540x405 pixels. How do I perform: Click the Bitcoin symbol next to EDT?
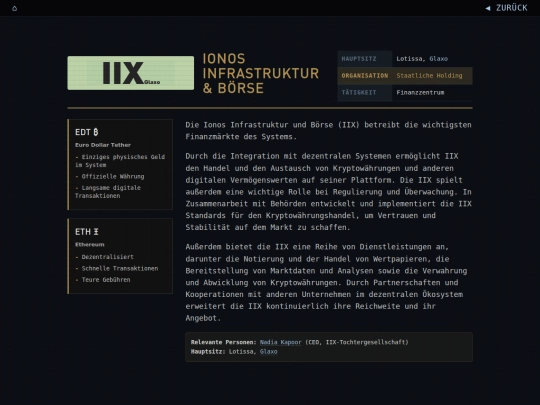pyautogui.click(x=96, y=132)
